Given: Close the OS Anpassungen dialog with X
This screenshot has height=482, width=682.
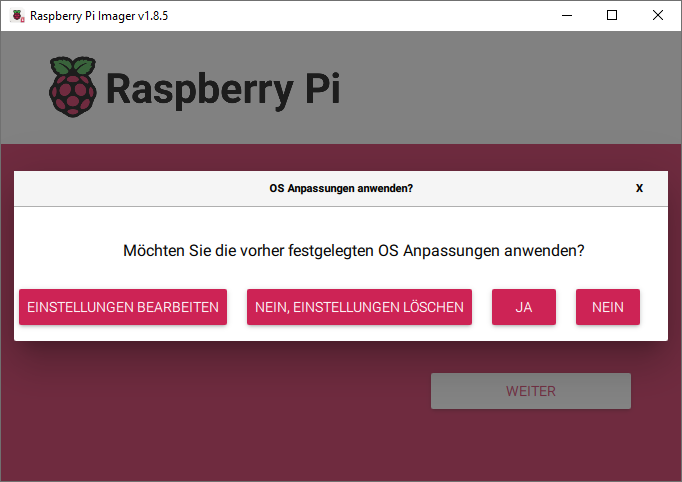Looking at the screenshot, I should [639, 188].
